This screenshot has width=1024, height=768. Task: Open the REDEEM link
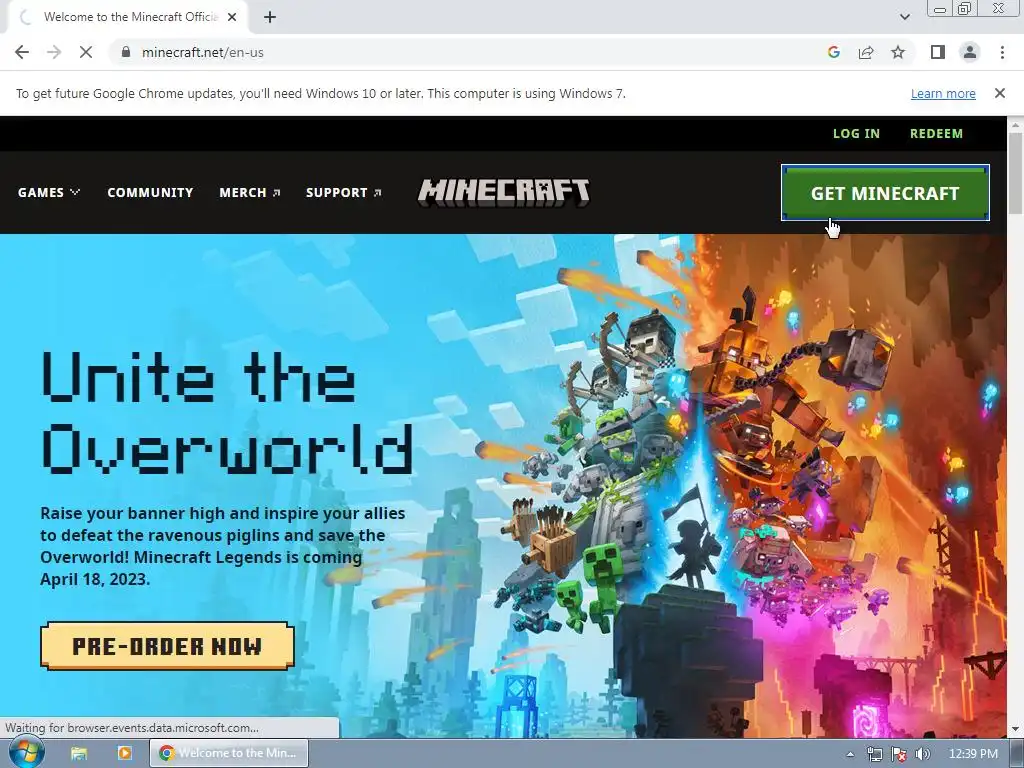point(936,133)
